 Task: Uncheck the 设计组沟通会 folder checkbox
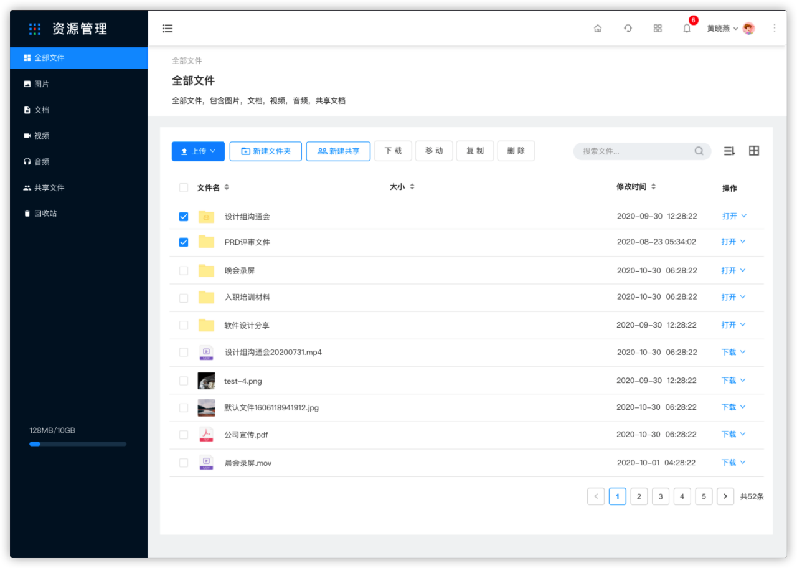pyautogui.click(x=184, y=217)
